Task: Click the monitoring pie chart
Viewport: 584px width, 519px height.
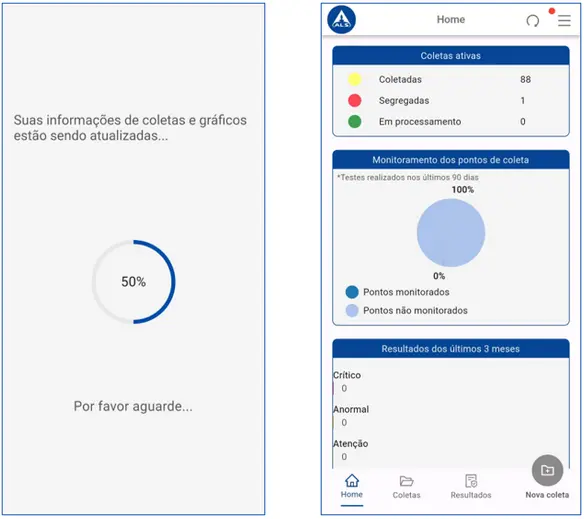Action: (x=451, y=232)
